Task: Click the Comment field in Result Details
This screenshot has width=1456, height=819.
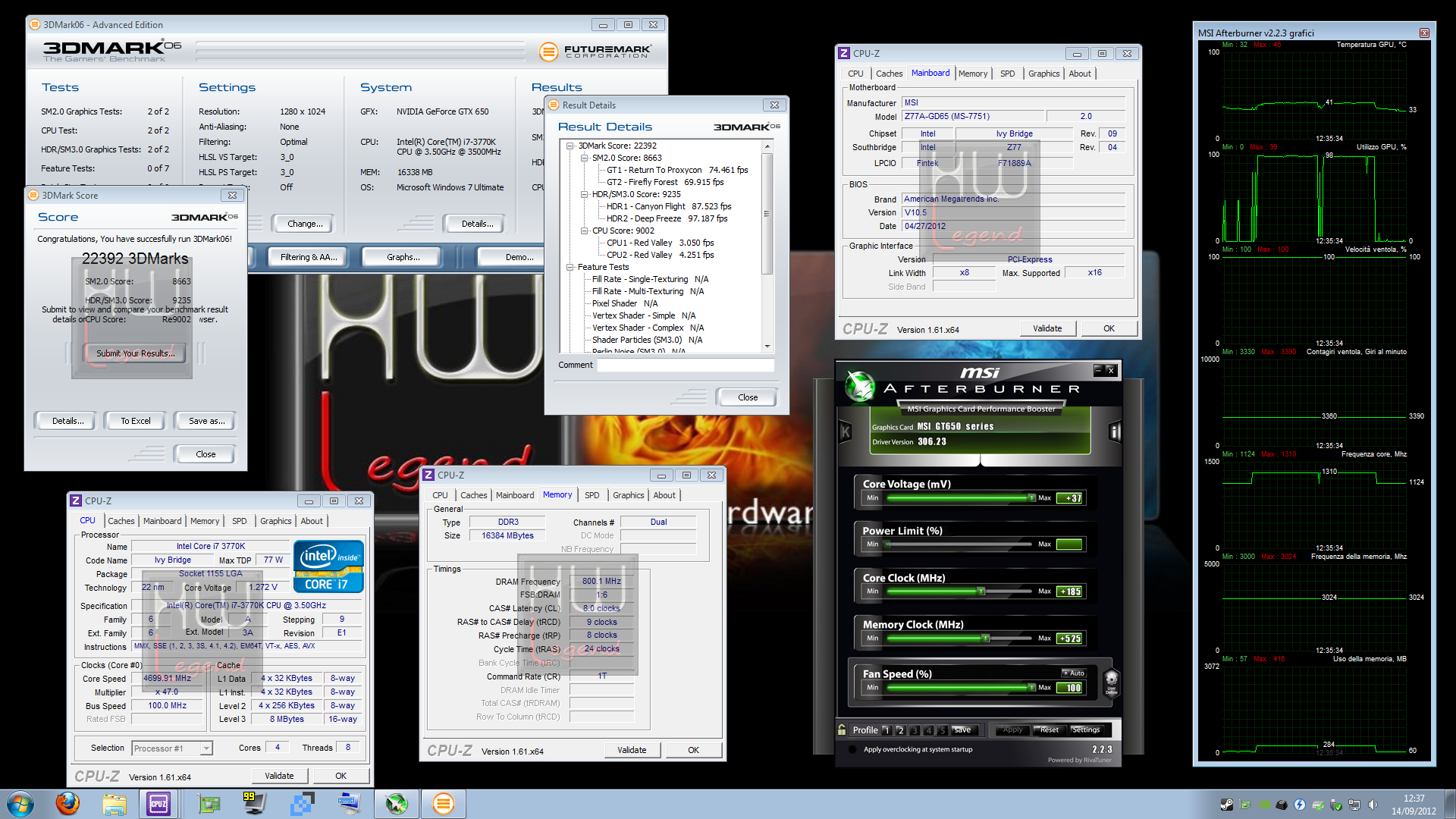Action: (x=686, y=366)
